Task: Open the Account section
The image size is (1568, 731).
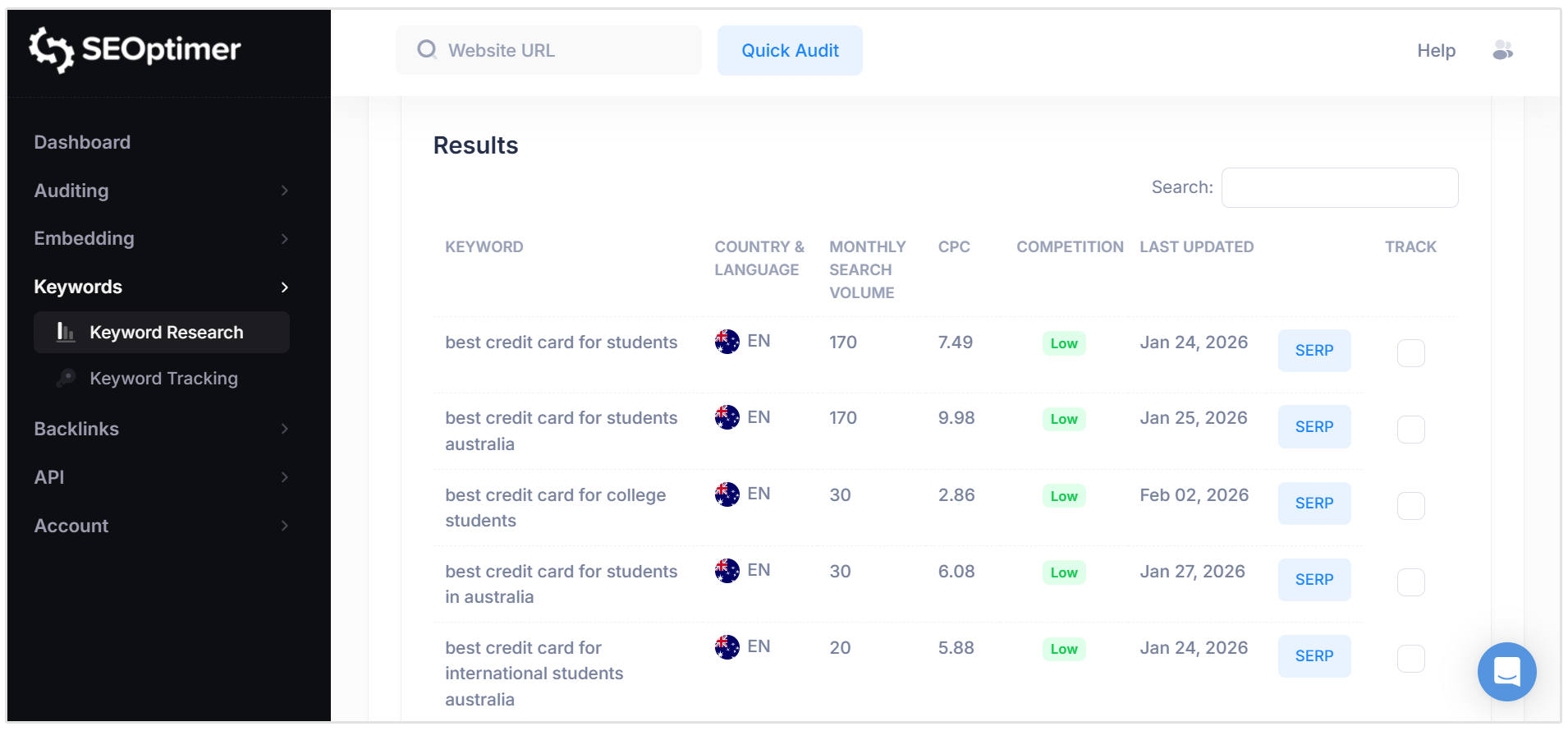Action: (71, 526)
